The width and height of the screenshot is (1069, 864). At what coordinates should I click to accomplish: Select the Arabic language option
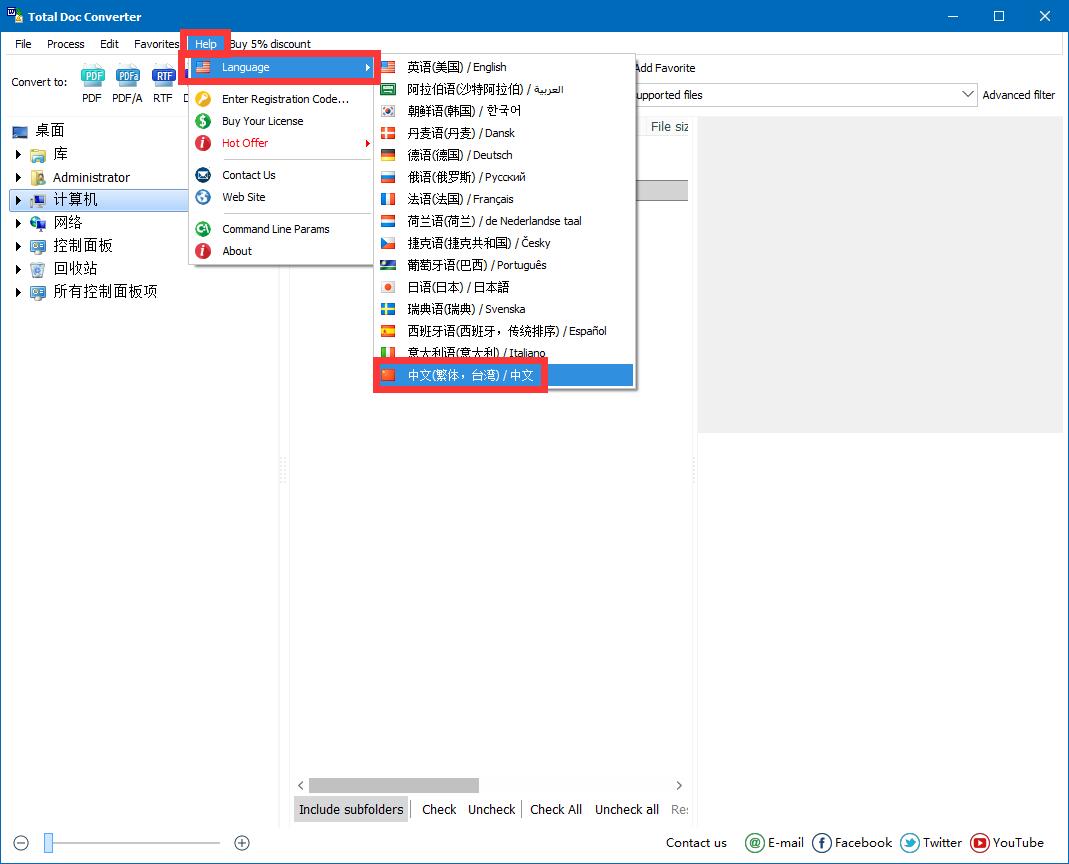(505, 89)
